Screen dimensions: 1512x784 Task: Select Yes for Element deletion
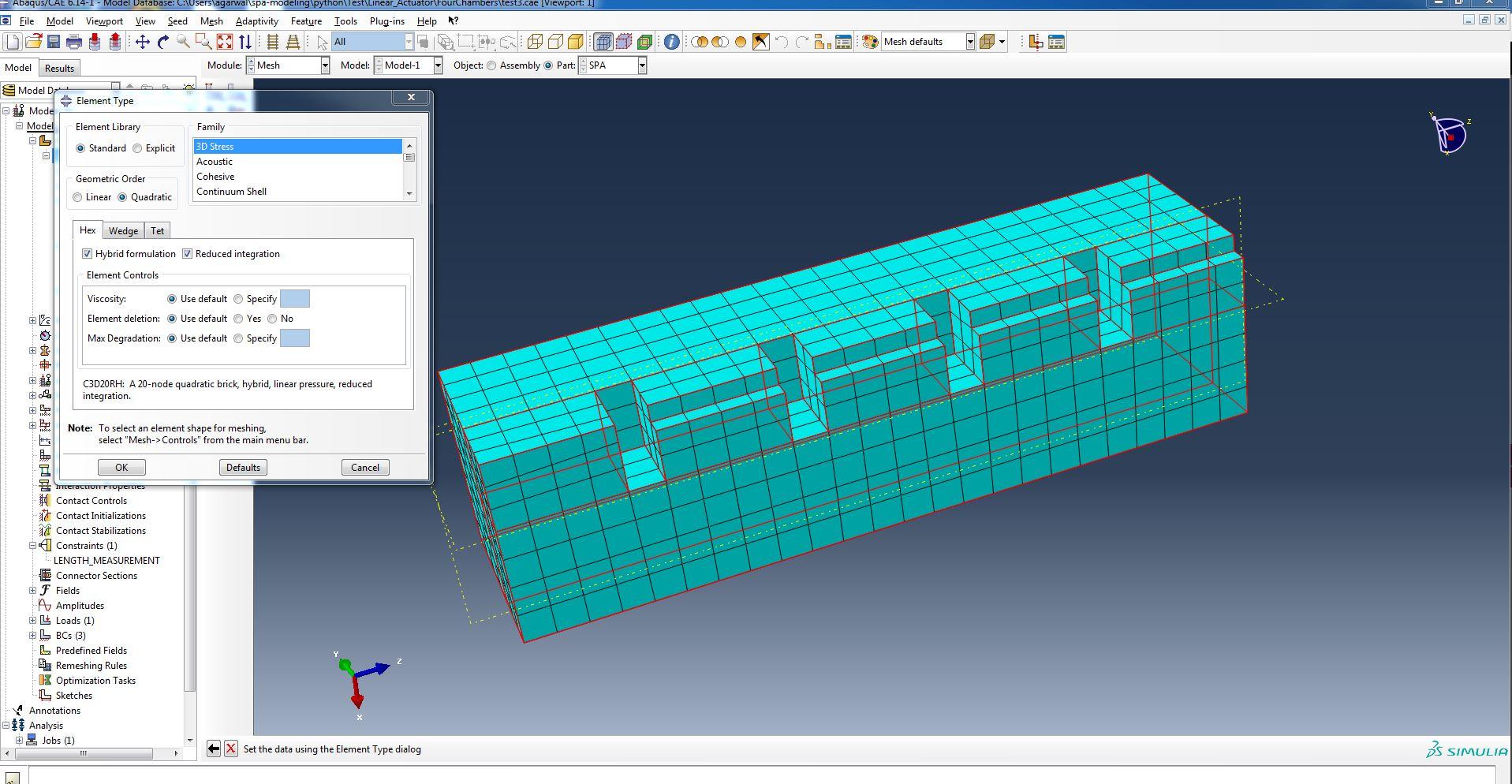[x=238, y=319]
